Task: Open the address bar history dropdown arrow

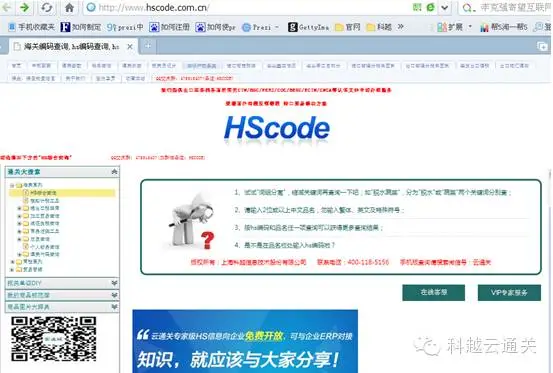Action: pos(445,7)
